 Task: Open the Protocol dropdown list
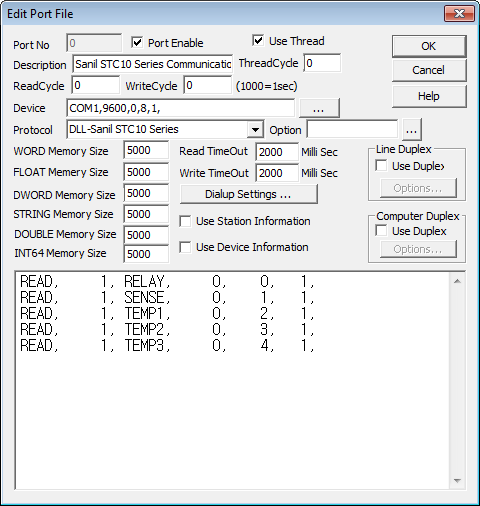click(x=255, y=129)
